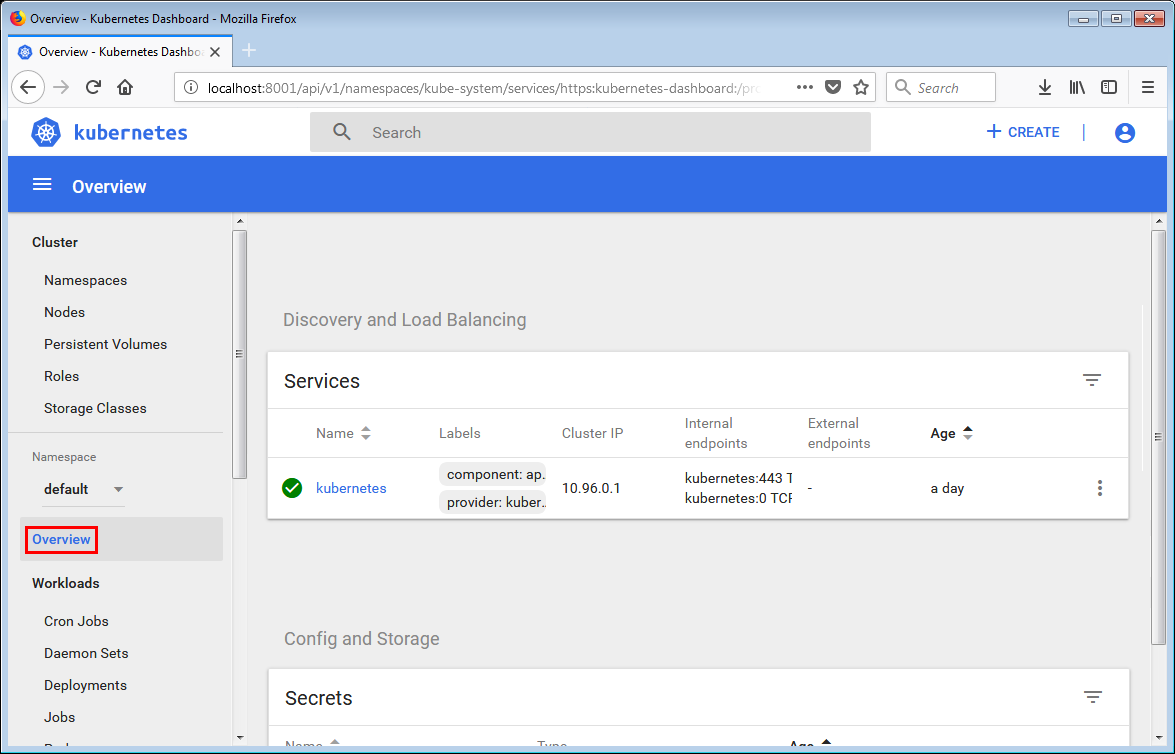Viewport: 1175px width, 754px height.
Task: Click sidebar scrollbar down arrow
Action: [x=240, y=738]
